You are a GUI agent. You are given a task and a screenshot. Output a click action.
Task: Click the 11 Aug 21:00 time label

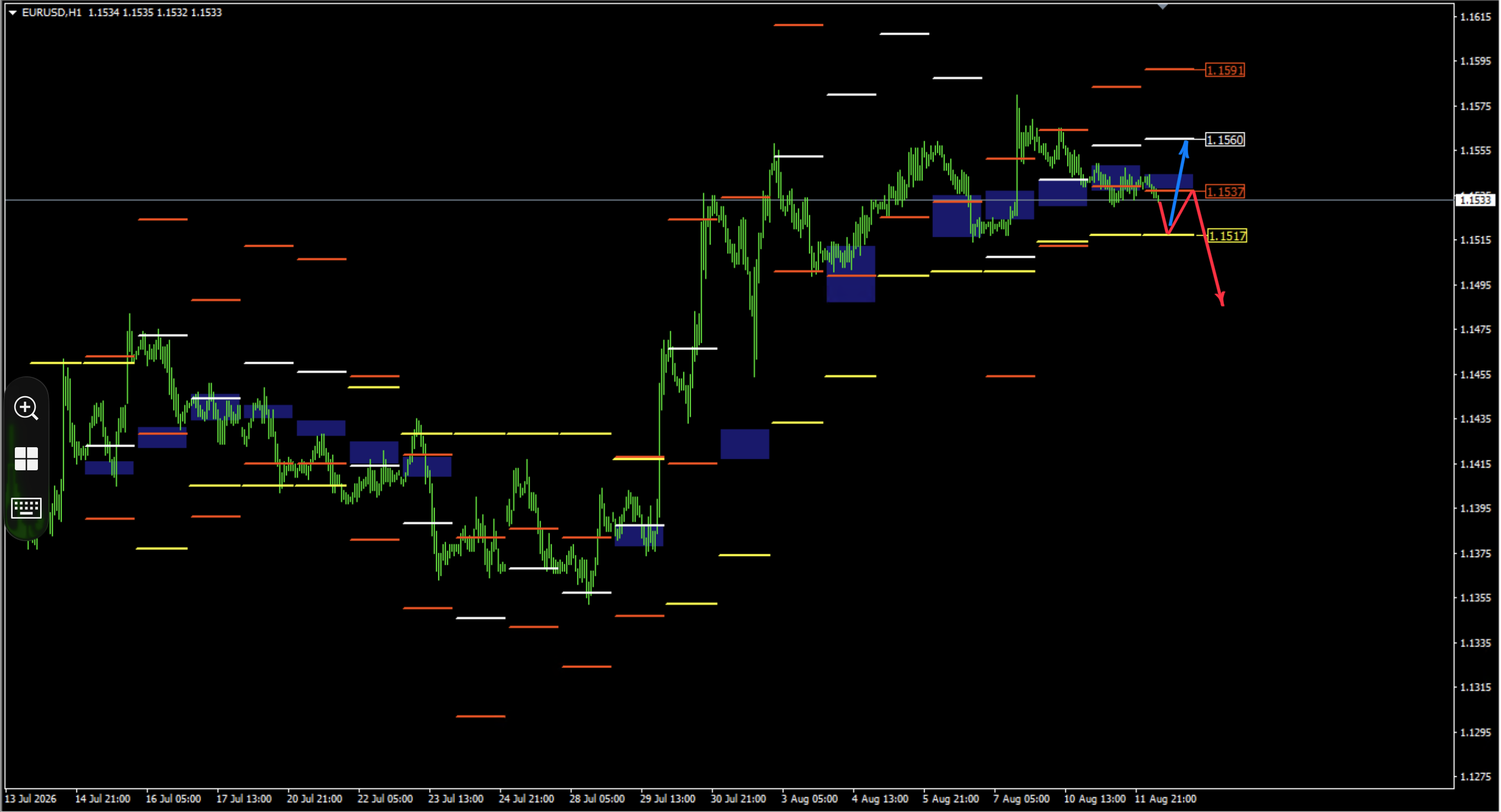coord(1165,799)
